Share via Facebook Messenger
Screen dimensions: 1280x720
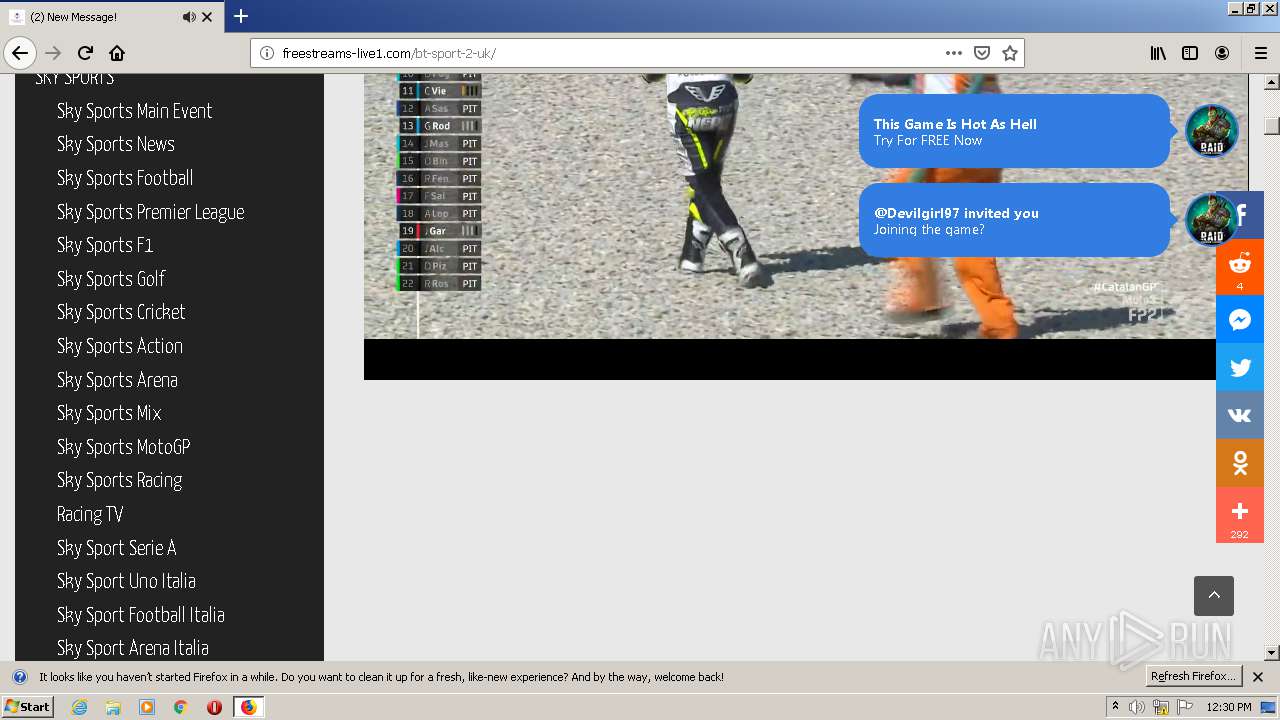click(x=1240, y=319)
